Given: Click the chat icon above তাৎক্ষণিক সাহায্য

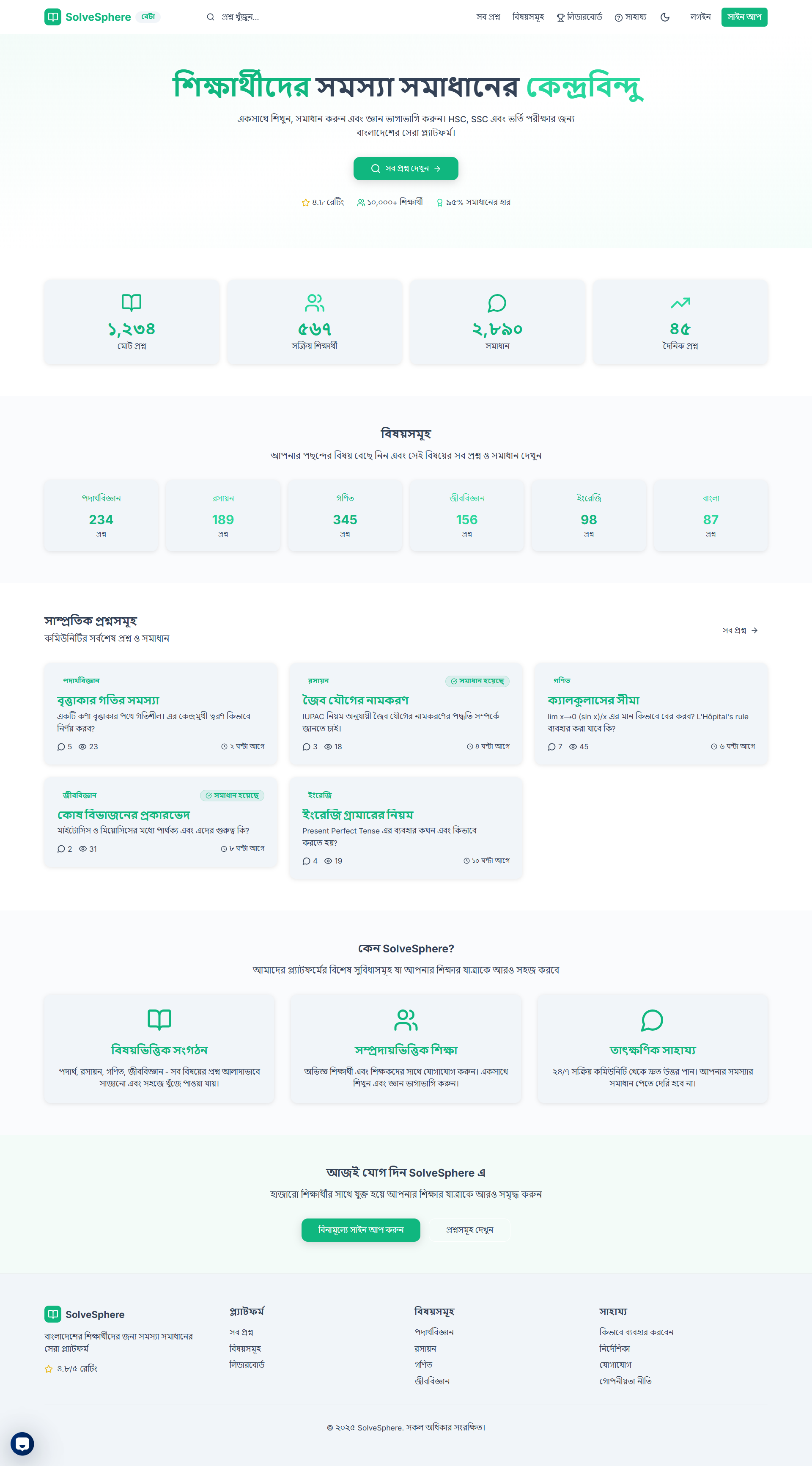Looking at the screenshot, I should 652,1020.
